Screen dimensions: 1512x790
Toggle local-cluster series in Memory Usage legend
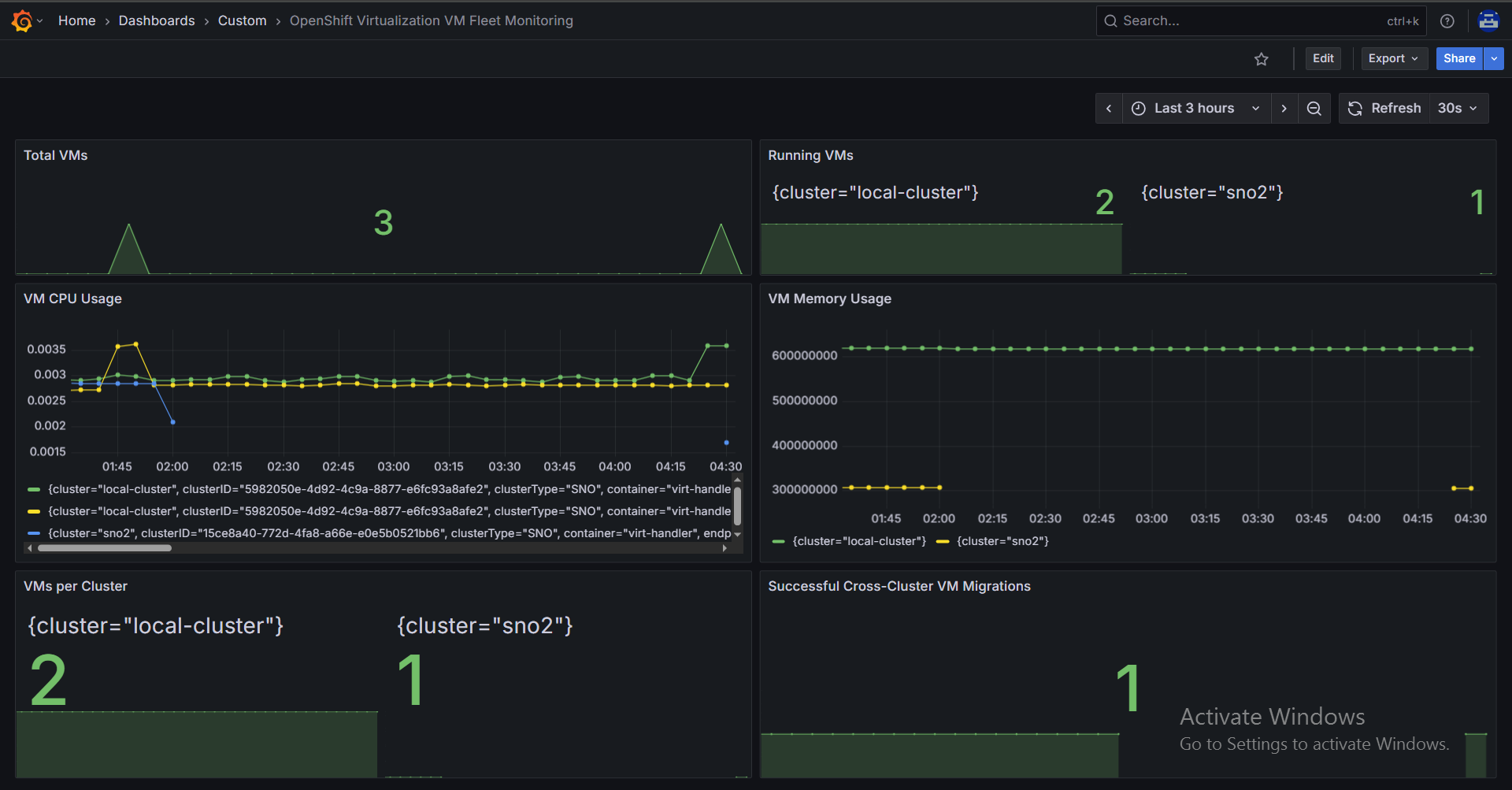858,541
